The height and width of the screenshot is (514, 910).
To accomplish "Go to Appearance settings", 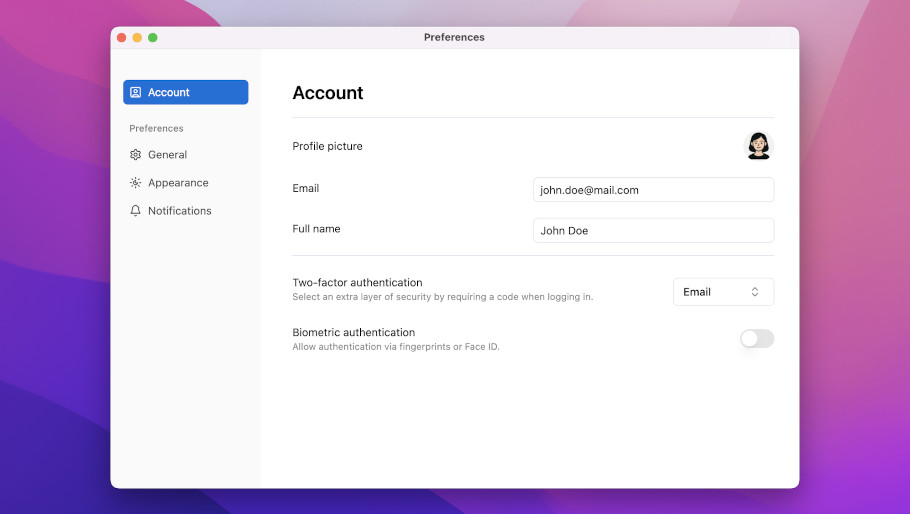I will (178, 183).
